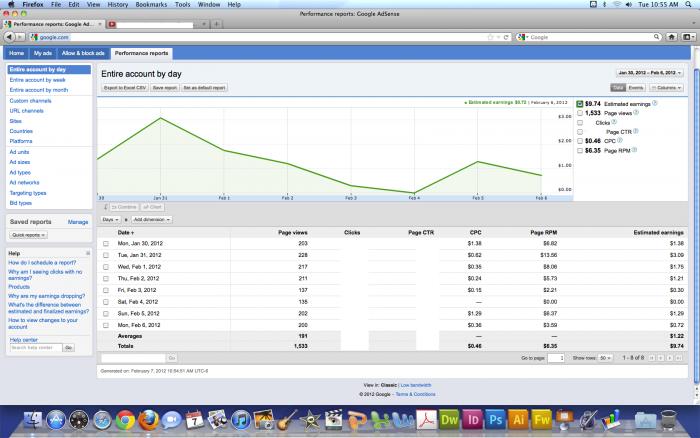
Task: Collapse the Help panel
Action: (88, 253)
